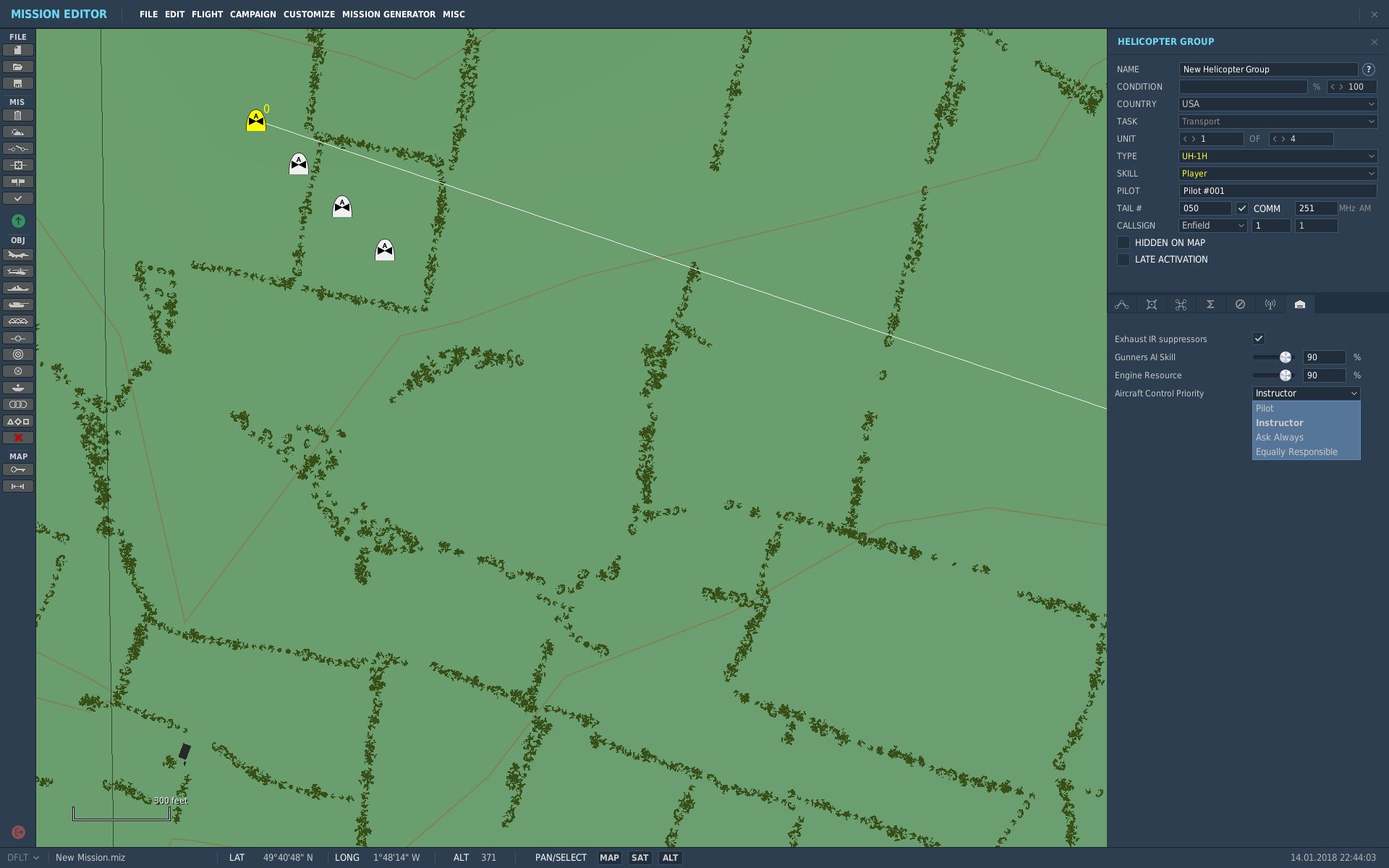
Task: Click the weather settings icon
Action: pyautogui.click(x=18, y=132)
